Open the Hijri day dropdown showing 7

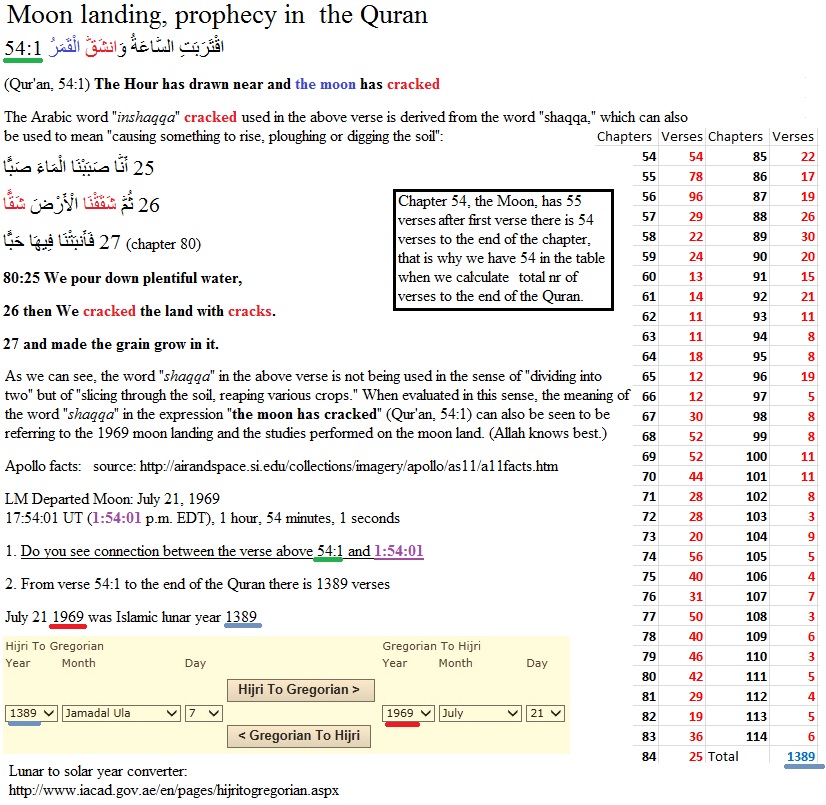pos(204,713)
